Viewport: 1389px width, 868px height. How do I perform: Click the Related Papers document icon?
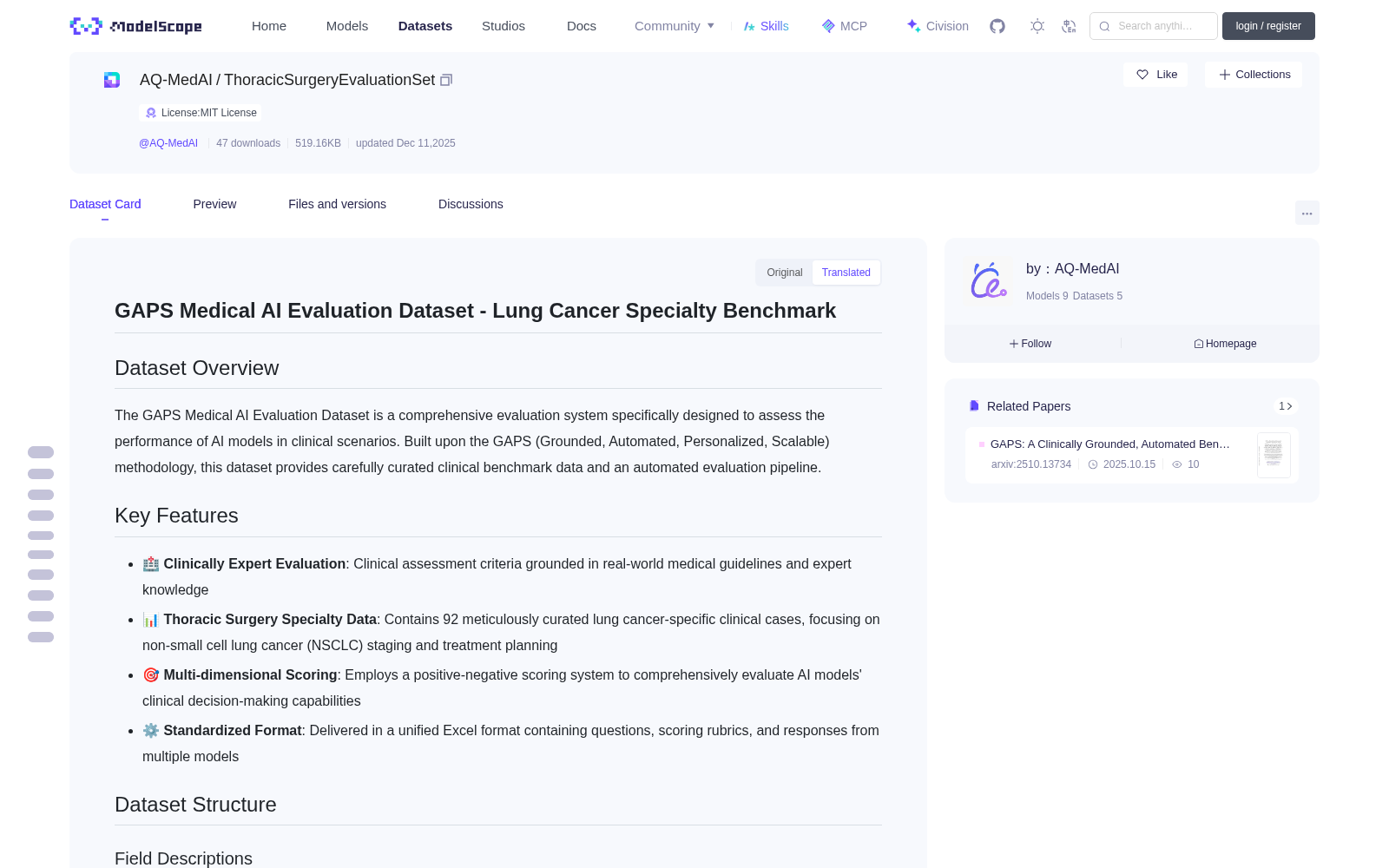click(x=974, y=406)
